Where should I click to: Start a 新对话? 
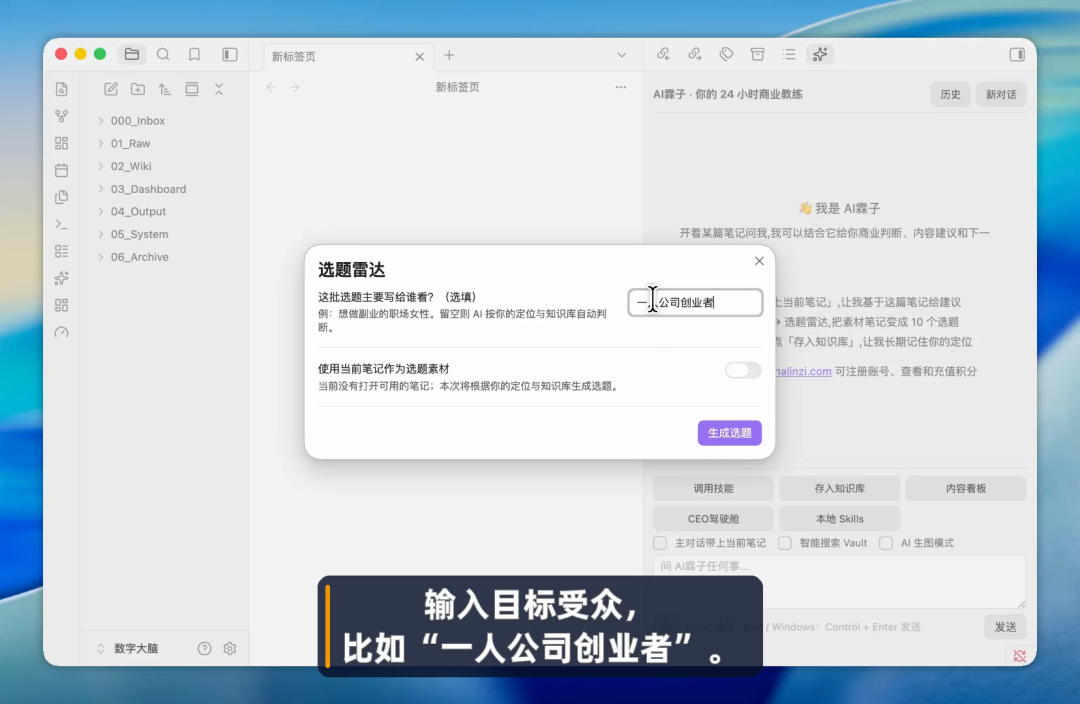pyautogui.click(x=1001, y=94)
